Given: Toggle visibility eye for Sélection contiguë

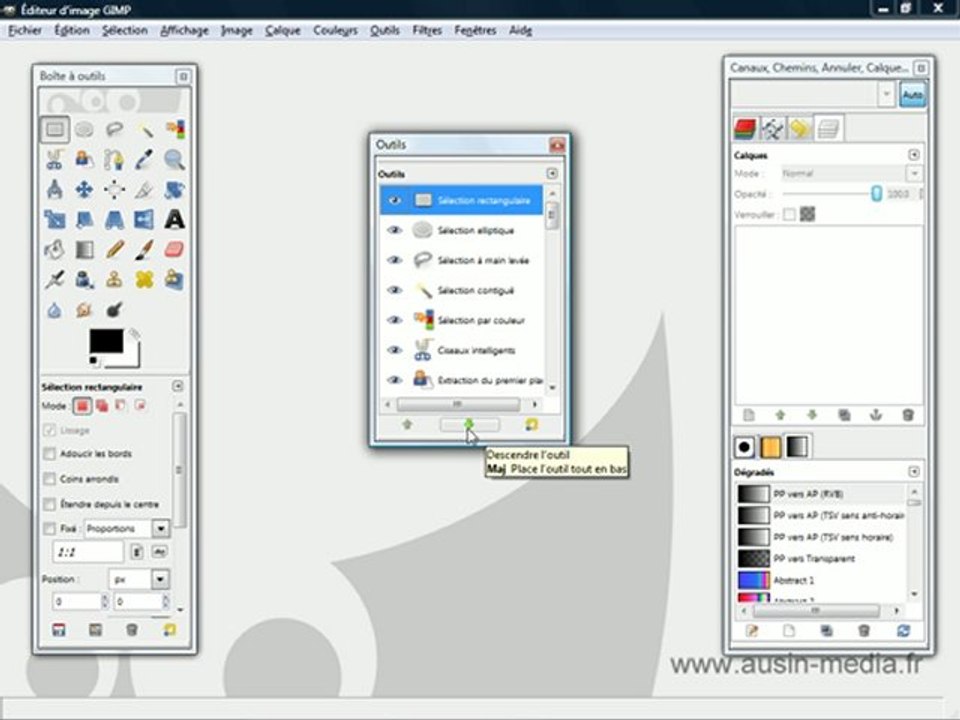Looking at the screenshot, I should (x=395, y=290).
